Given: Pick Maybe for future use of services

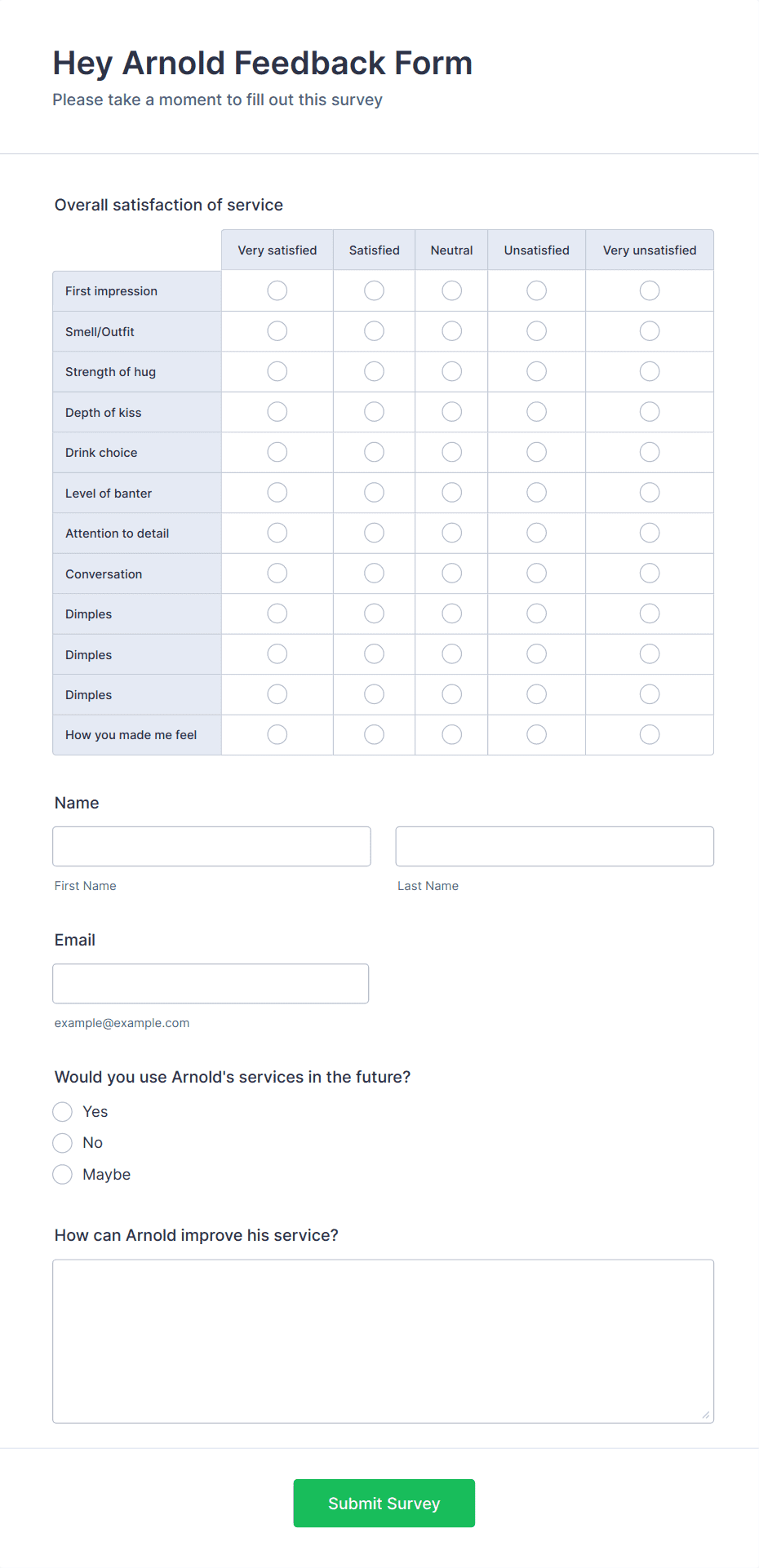Looking at the screenshot, I should [63, 1175].
